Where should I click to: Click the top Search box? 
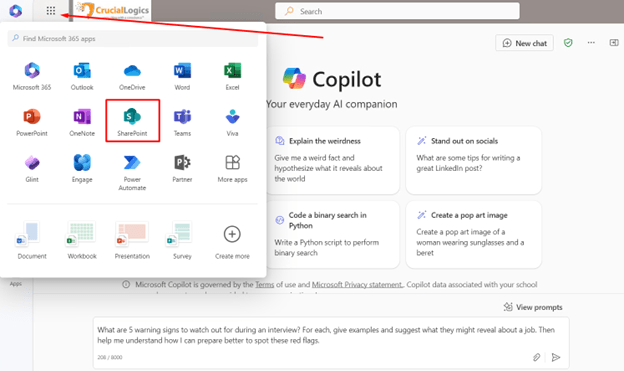pos(397,11)
